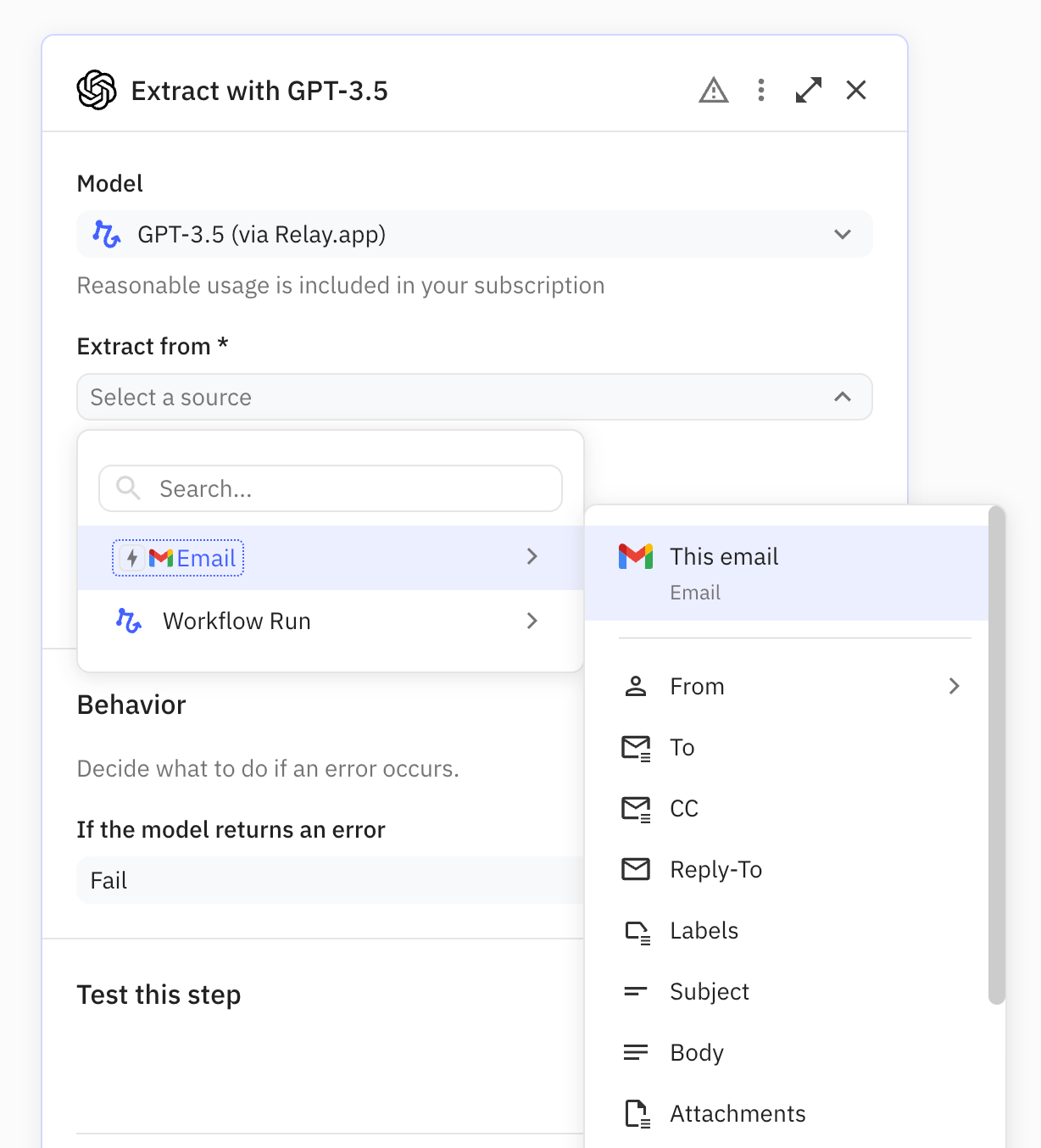
Task: Click the short-lines icon beside Subject
Action: [x=636, y=991]
